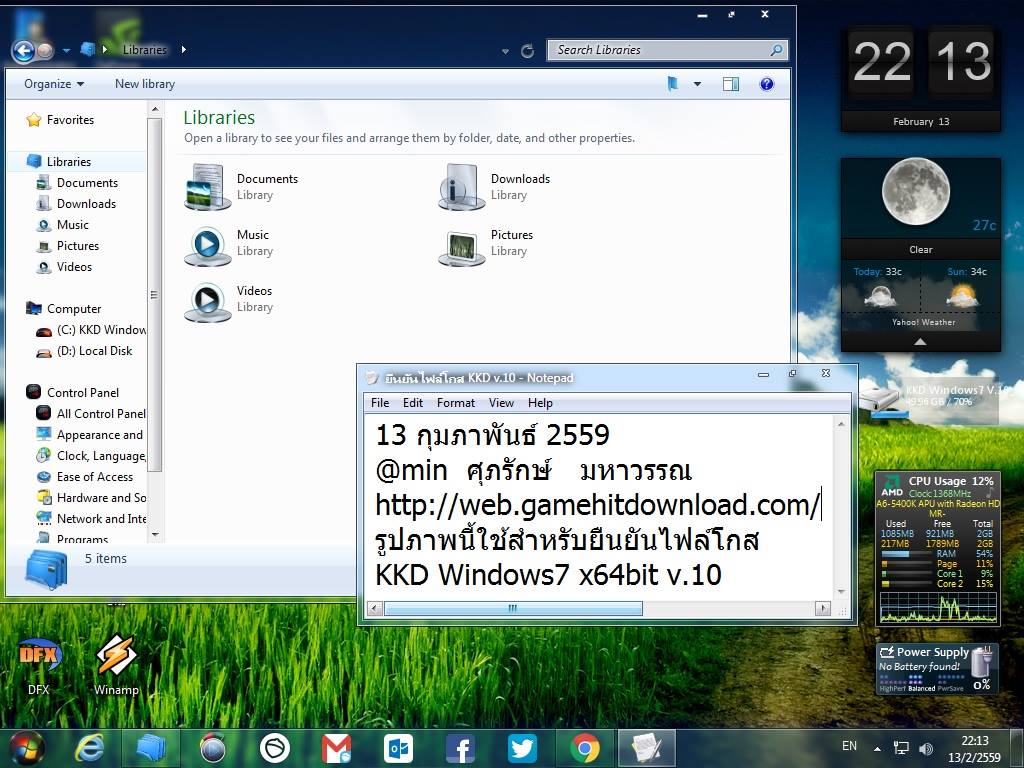Click the change view icon
This screenshot has width=1024, height=768.
[673, 84]
